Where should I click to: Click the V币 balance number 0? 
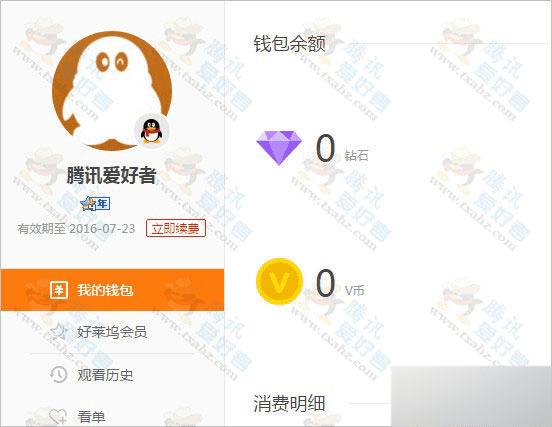(325, 283)
